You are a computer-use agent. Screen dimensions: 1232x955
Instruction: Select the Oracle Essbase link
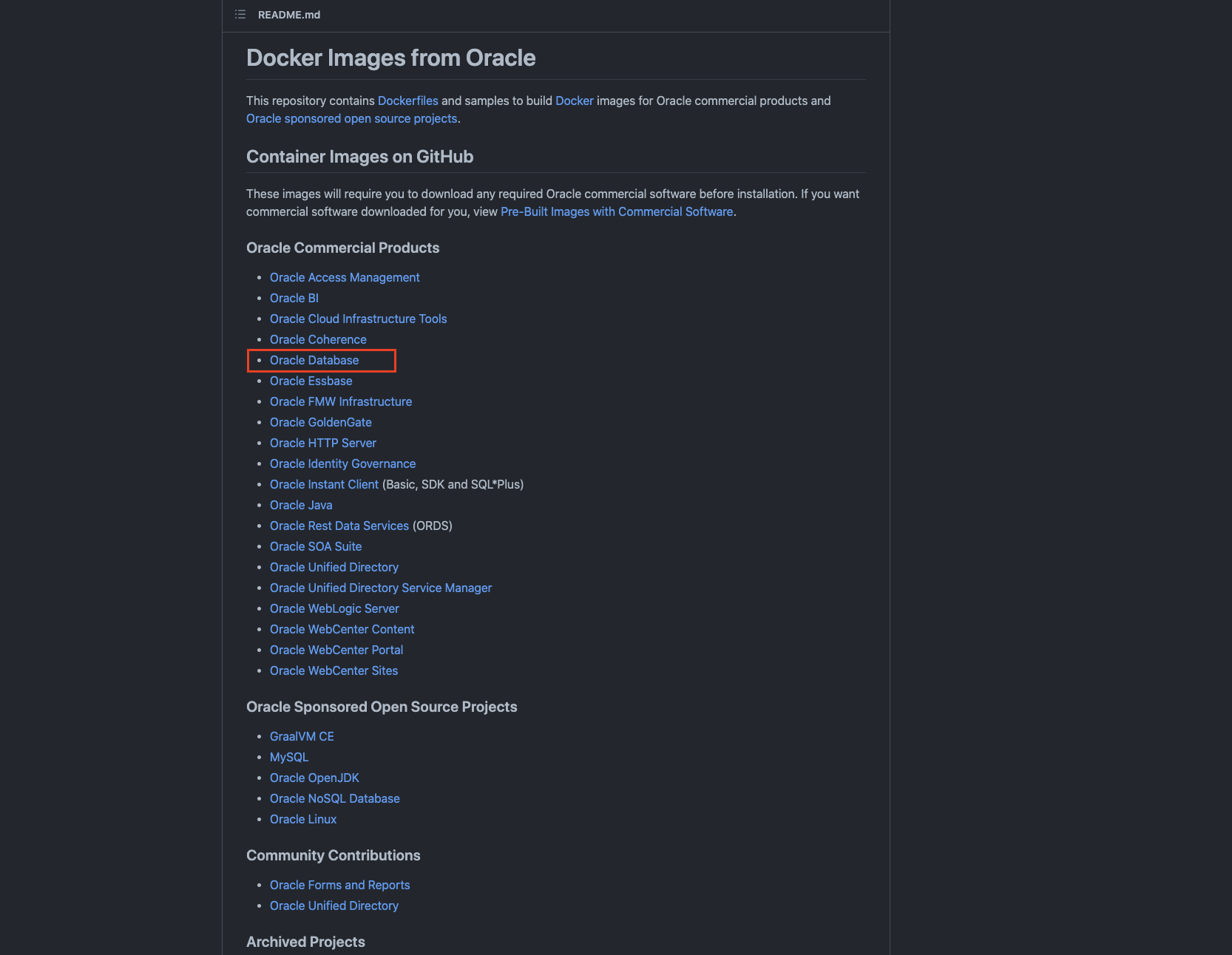(311, 381)
